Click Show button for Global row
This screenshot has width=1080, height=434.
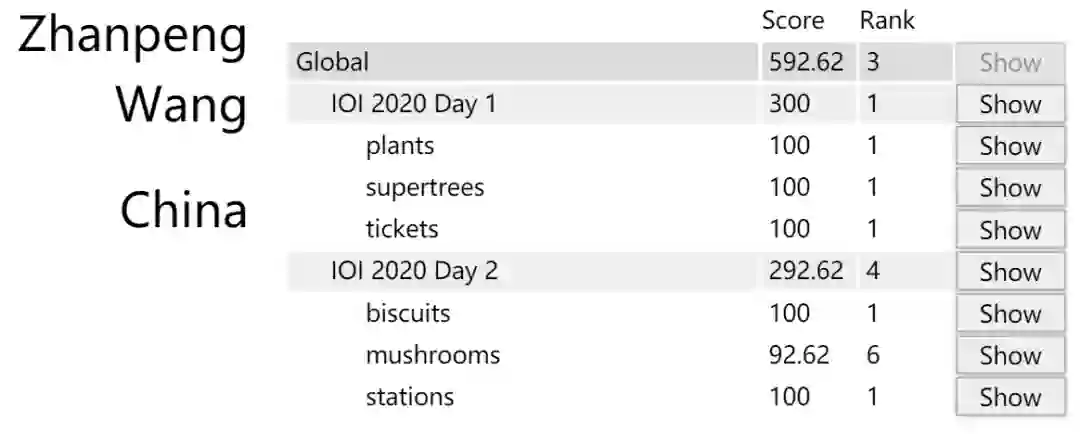pyautogui.click(x=1010, y=63)
